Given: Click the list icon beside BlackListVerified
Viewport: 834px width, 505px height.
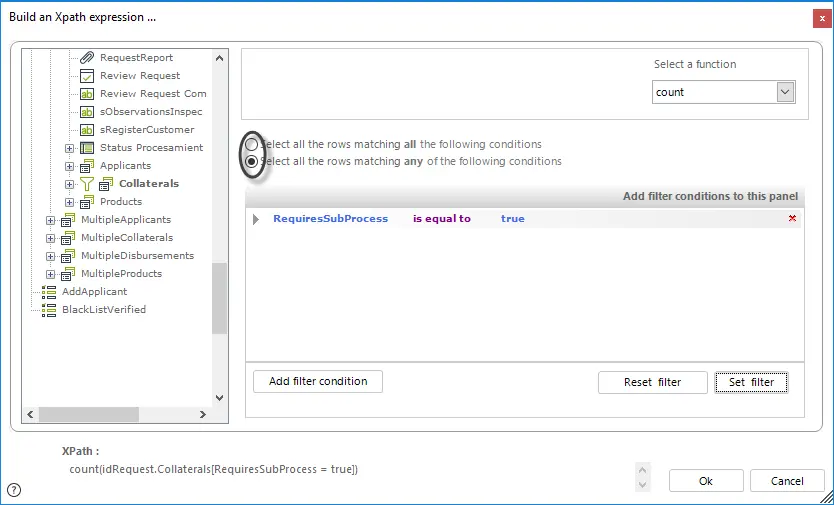Looking at the screenshot, I should (48, 310).
